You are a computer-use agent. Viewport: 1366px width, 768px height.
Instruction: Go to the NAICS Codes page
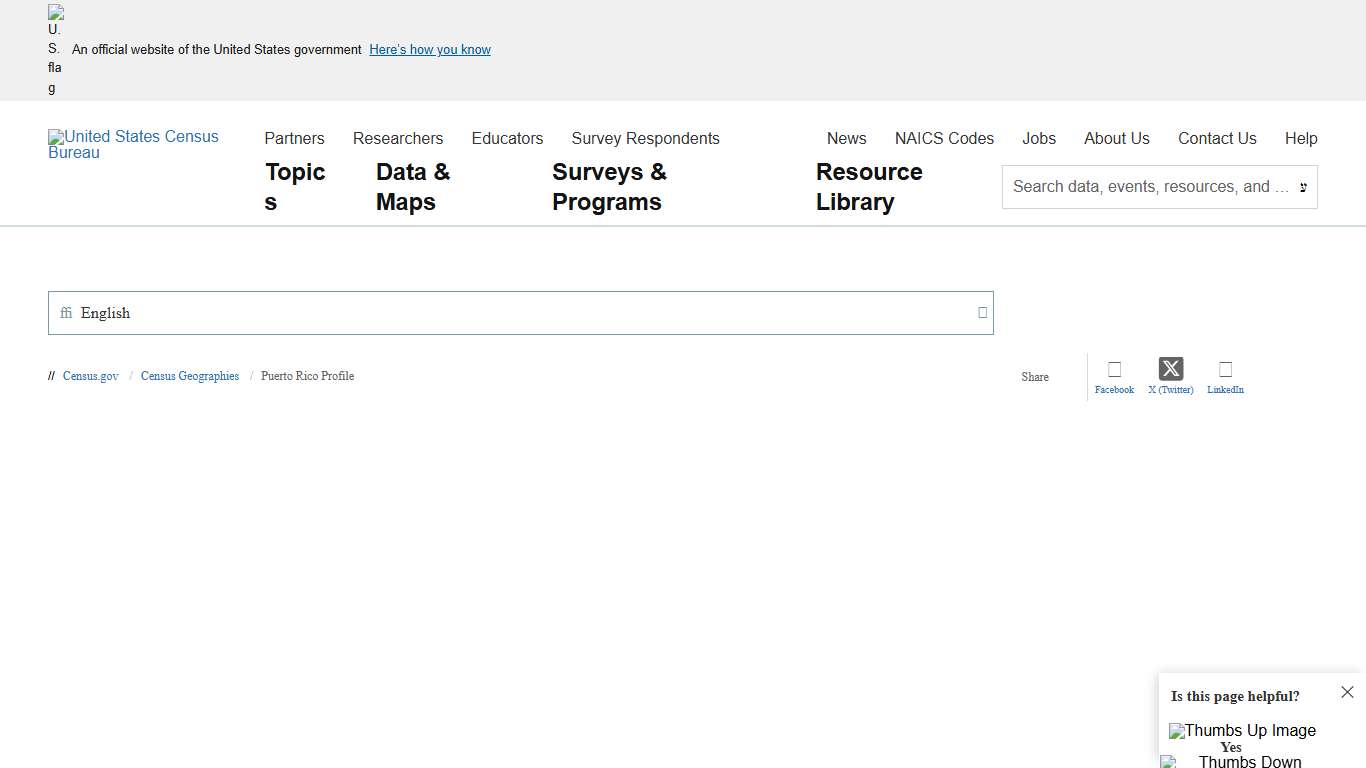pyautogui.click(x=944, y=139)
